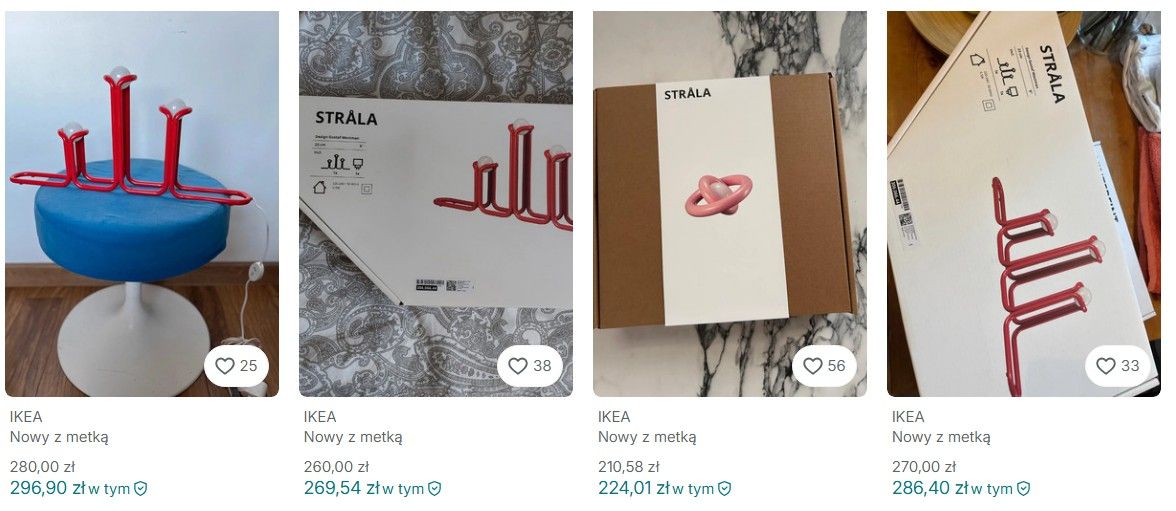Click buyer protection shield next to 296,90 zł
The height and width of the screenshot is (511, 1176).
[141, 489]
